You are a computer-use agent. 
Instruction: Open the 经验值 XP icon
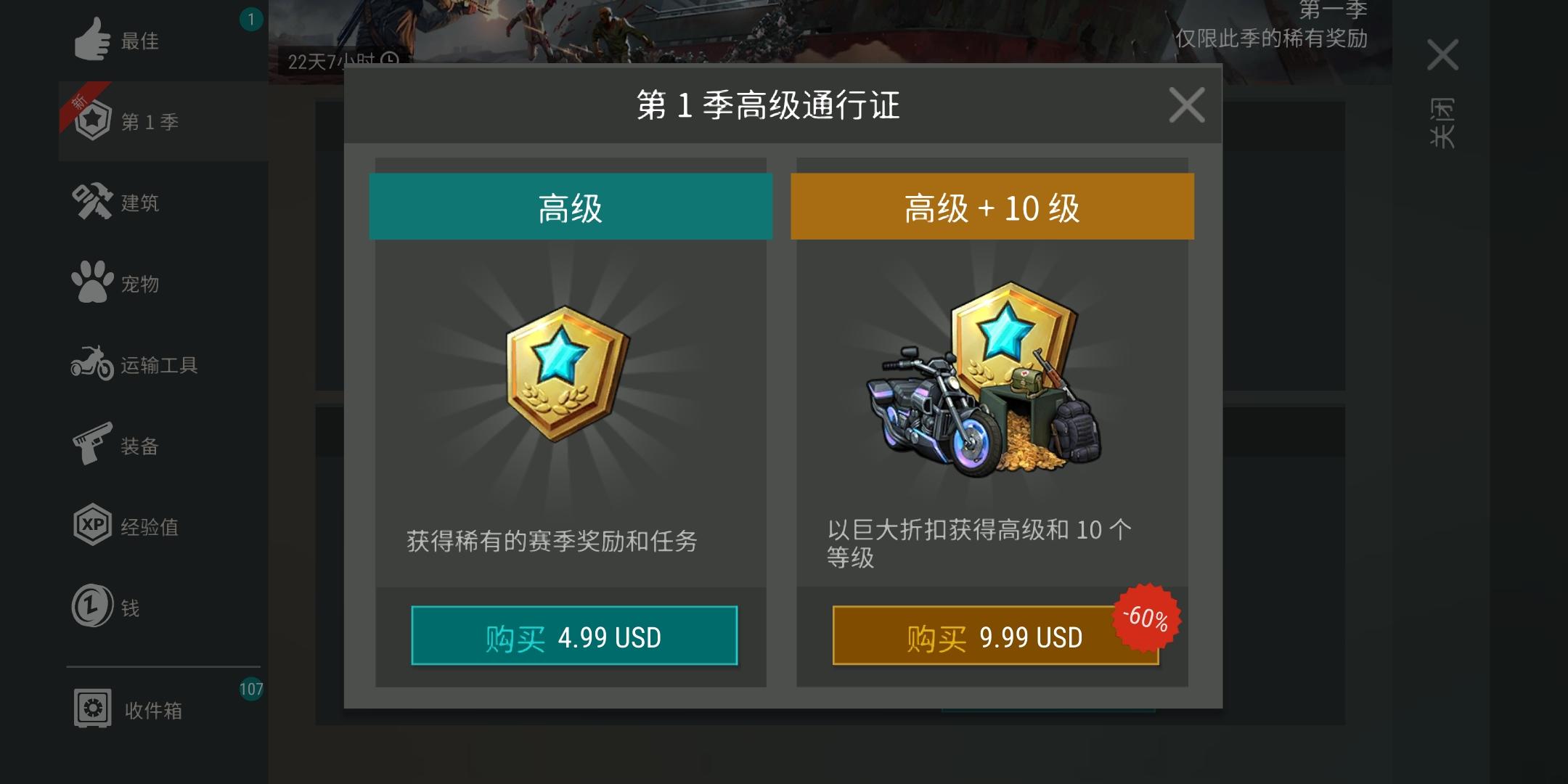[x=92, y=525]
